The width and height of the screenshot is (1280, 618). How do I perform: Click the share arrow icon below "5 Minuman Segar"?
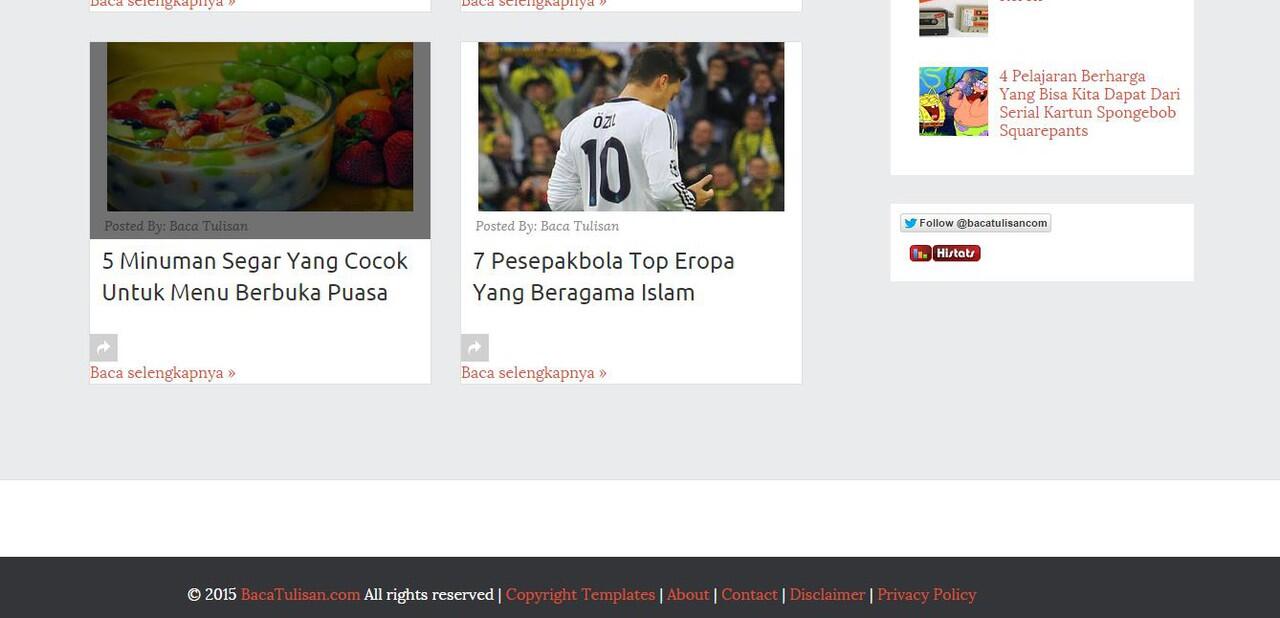coord(104,347)
